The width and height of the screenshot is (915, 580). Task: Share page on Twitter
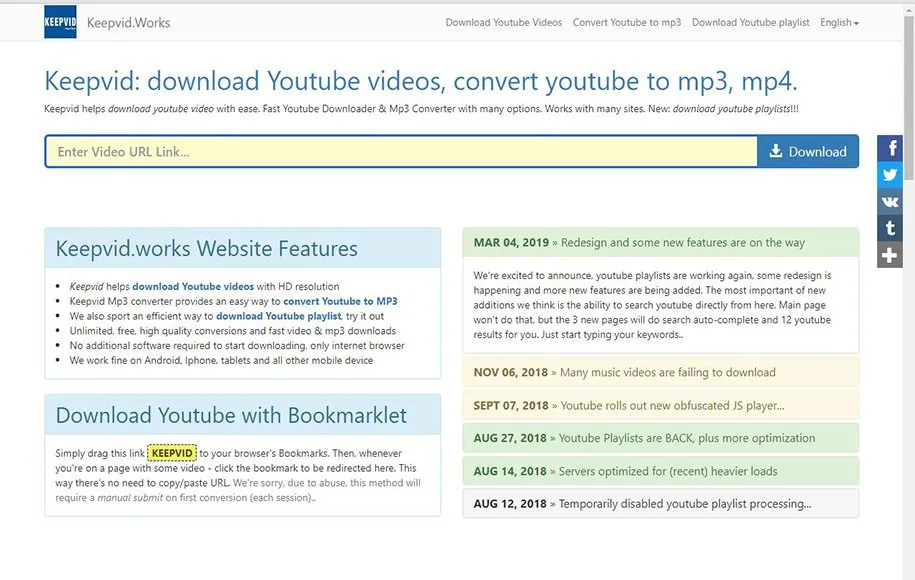(x=890, y=175)
